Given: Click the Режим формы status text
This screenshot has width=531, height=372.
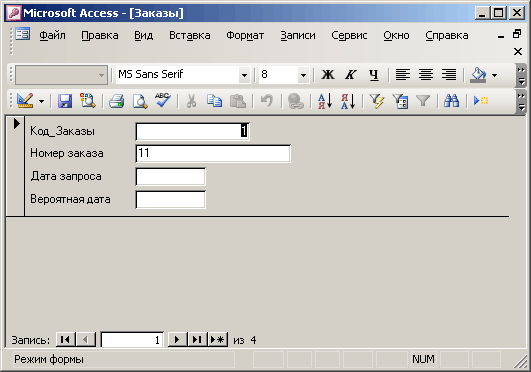Looking at the screenshot, I should coord(49,359).
